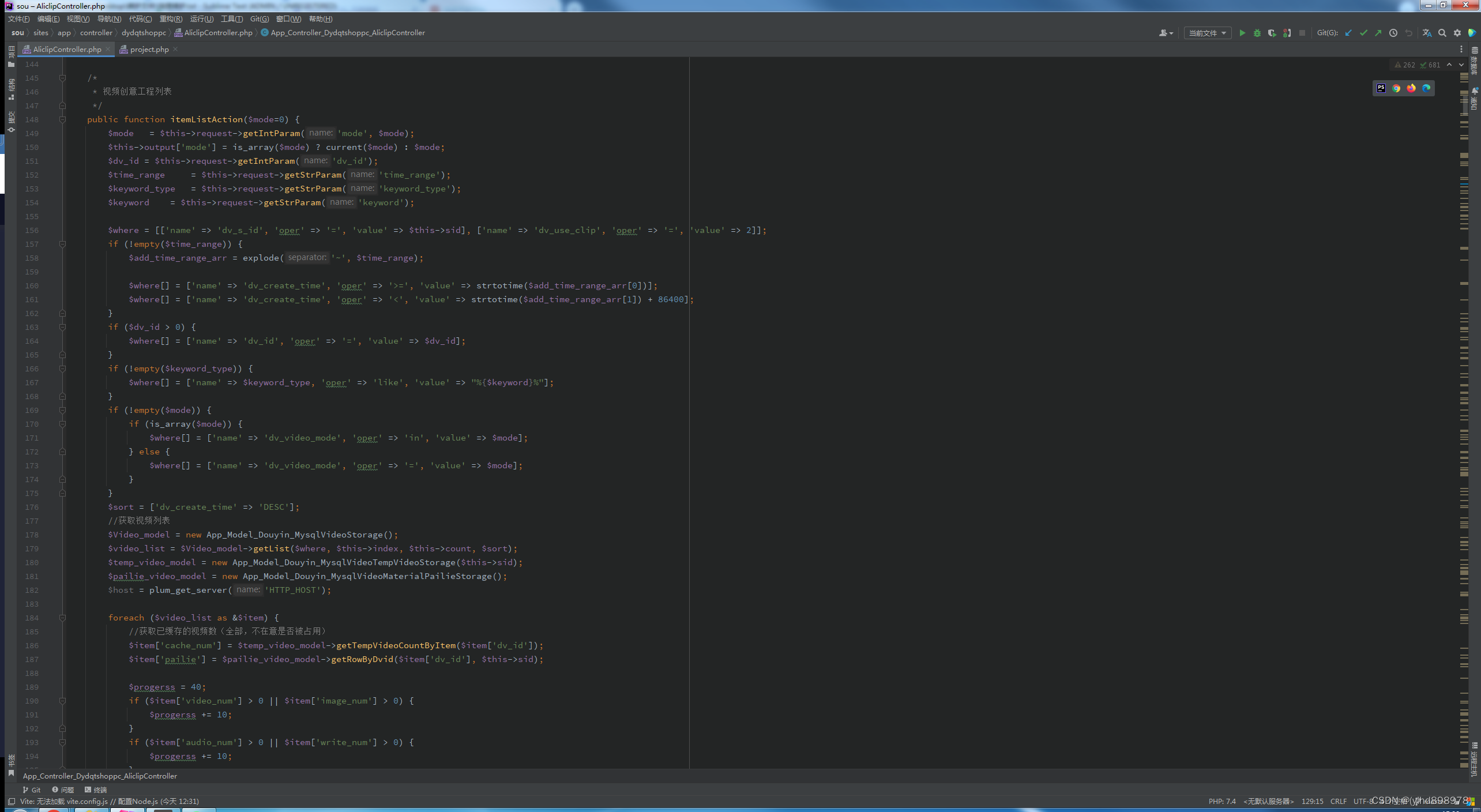Screen dimensions: 1481x812
Task: Switch to the project.php tab
Action: coord(149,50)
